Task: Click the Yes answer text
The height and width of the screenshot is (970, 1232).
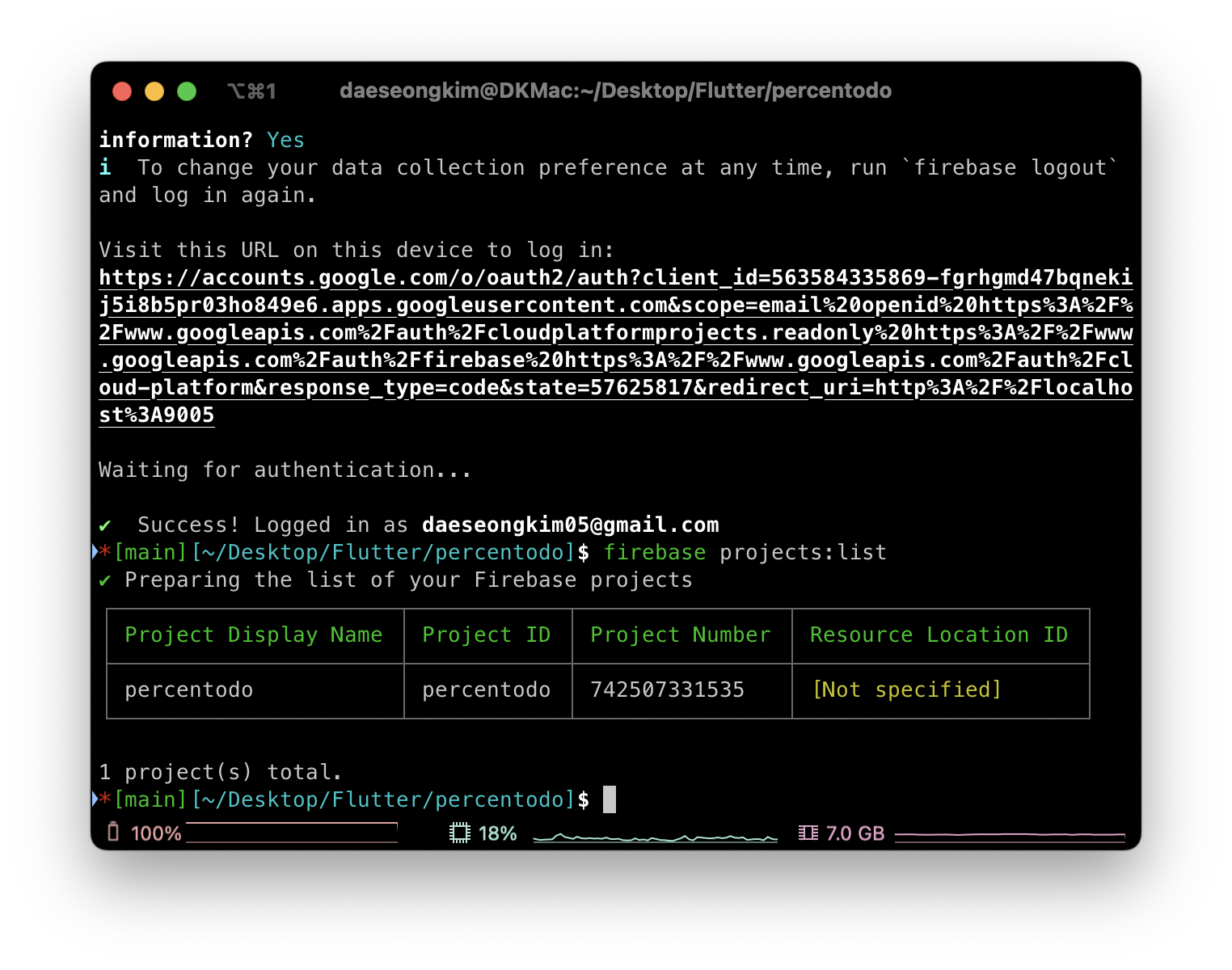Action: pyautogui.click(x=286, y=140)
